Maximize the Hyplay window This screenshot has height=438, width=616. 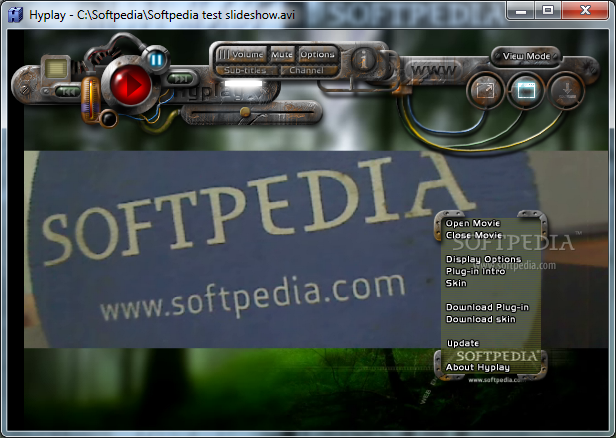[x=548, y=11]
